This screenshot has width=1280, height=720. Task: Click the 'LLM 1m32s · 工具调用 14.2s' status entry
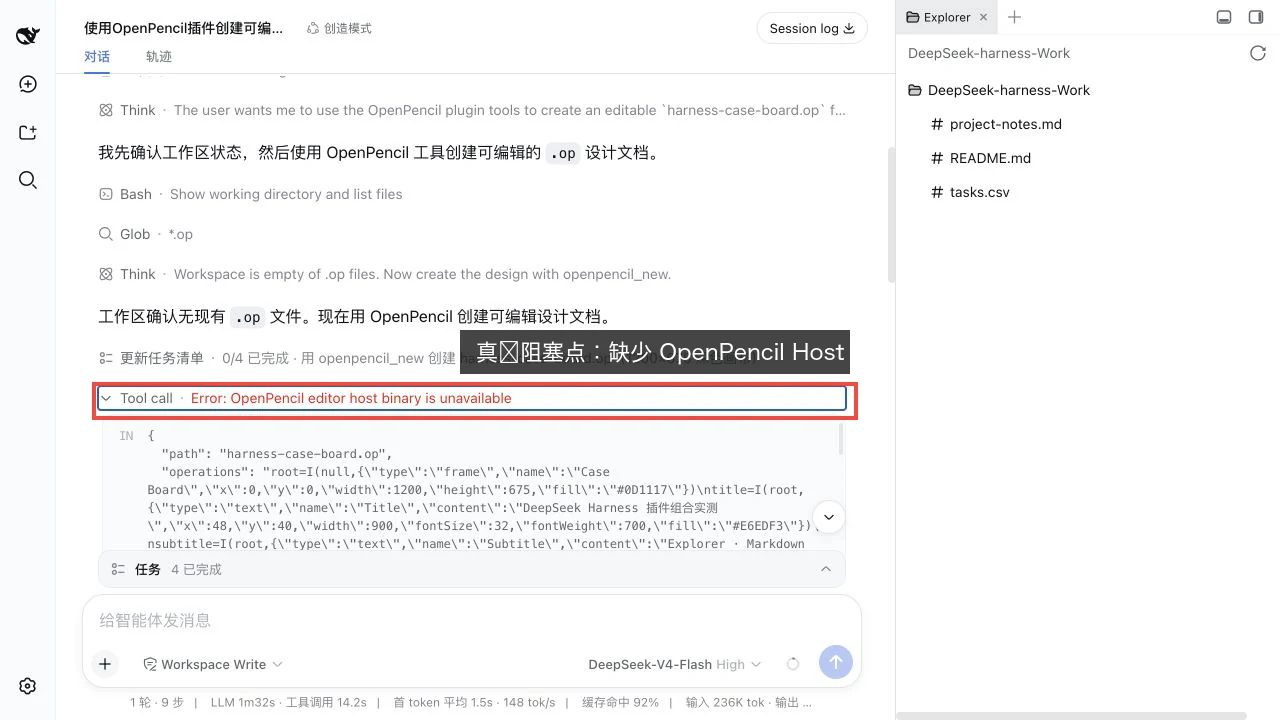tap(289, 703)
